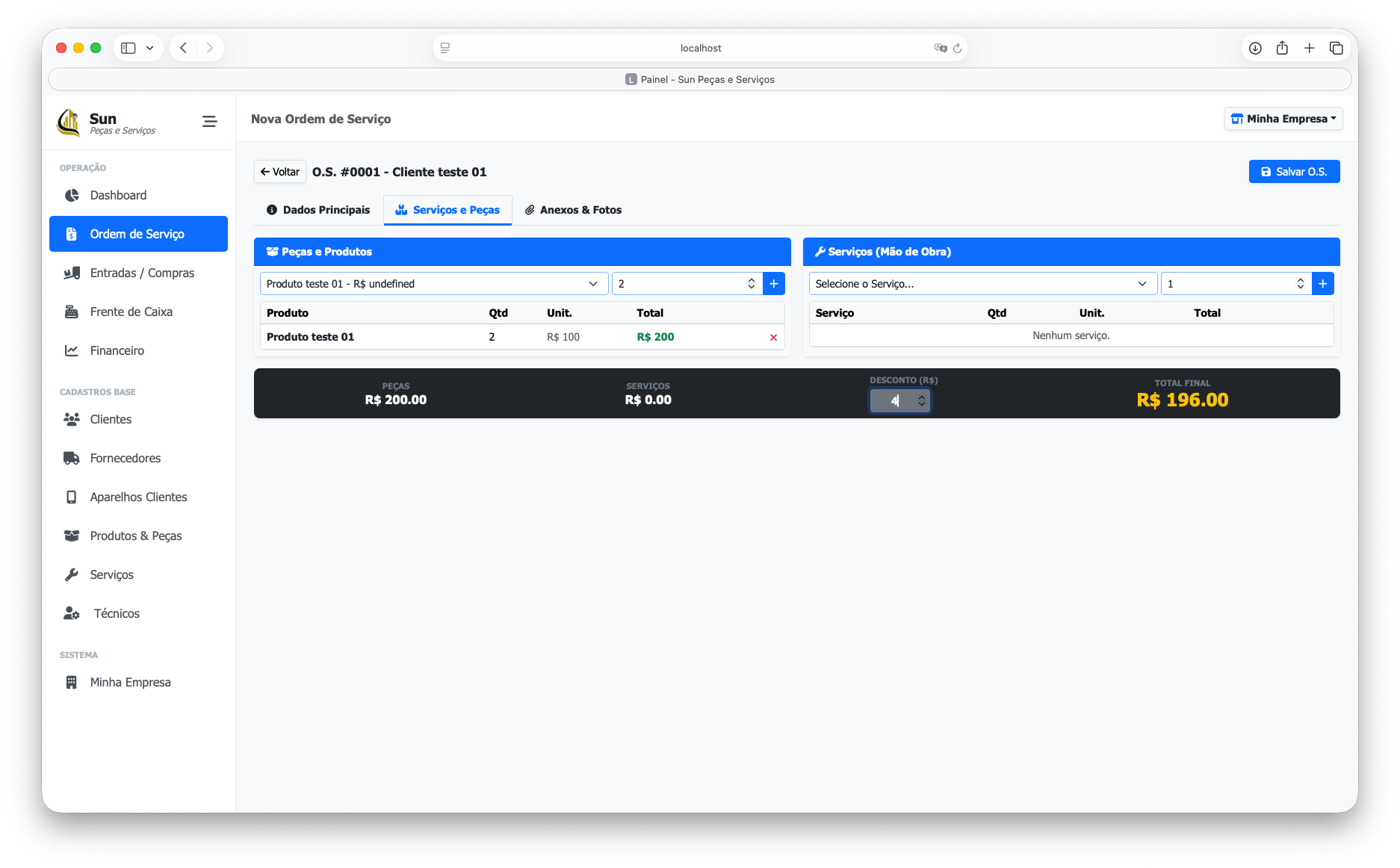
Task: Reload the page in the address bar
Action: [x=957, y=48]
